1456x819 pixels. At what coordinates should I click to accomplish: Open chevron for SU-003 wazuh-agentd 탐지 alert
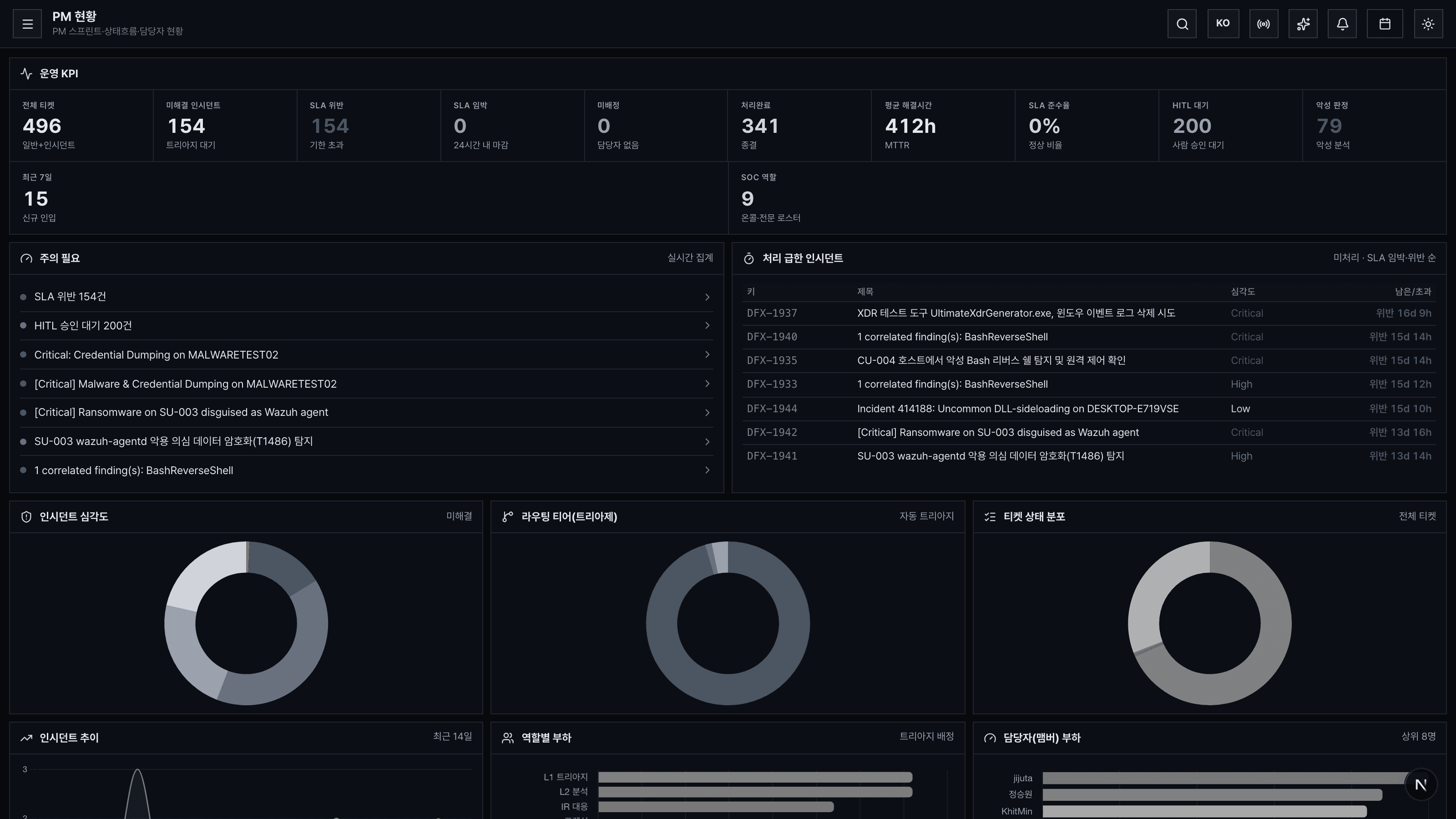[x=707, y=441]
